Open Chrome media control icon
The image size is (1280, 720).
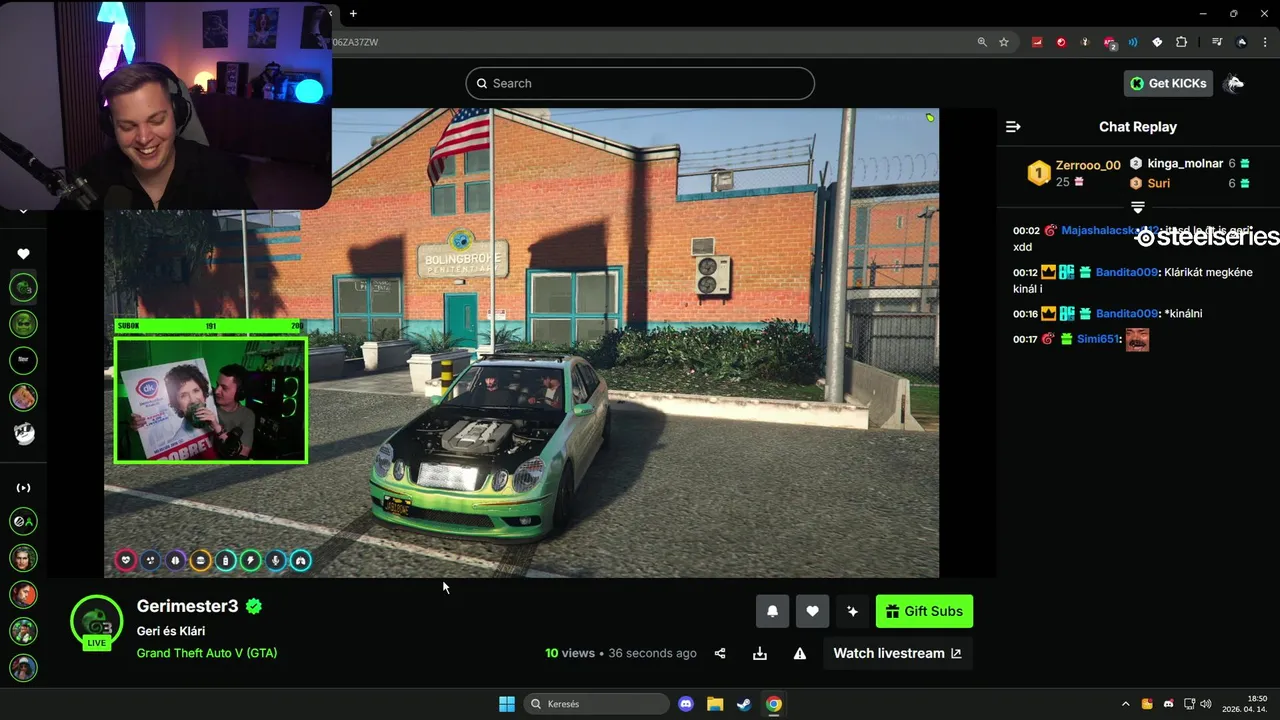(x=1217, y=42)
